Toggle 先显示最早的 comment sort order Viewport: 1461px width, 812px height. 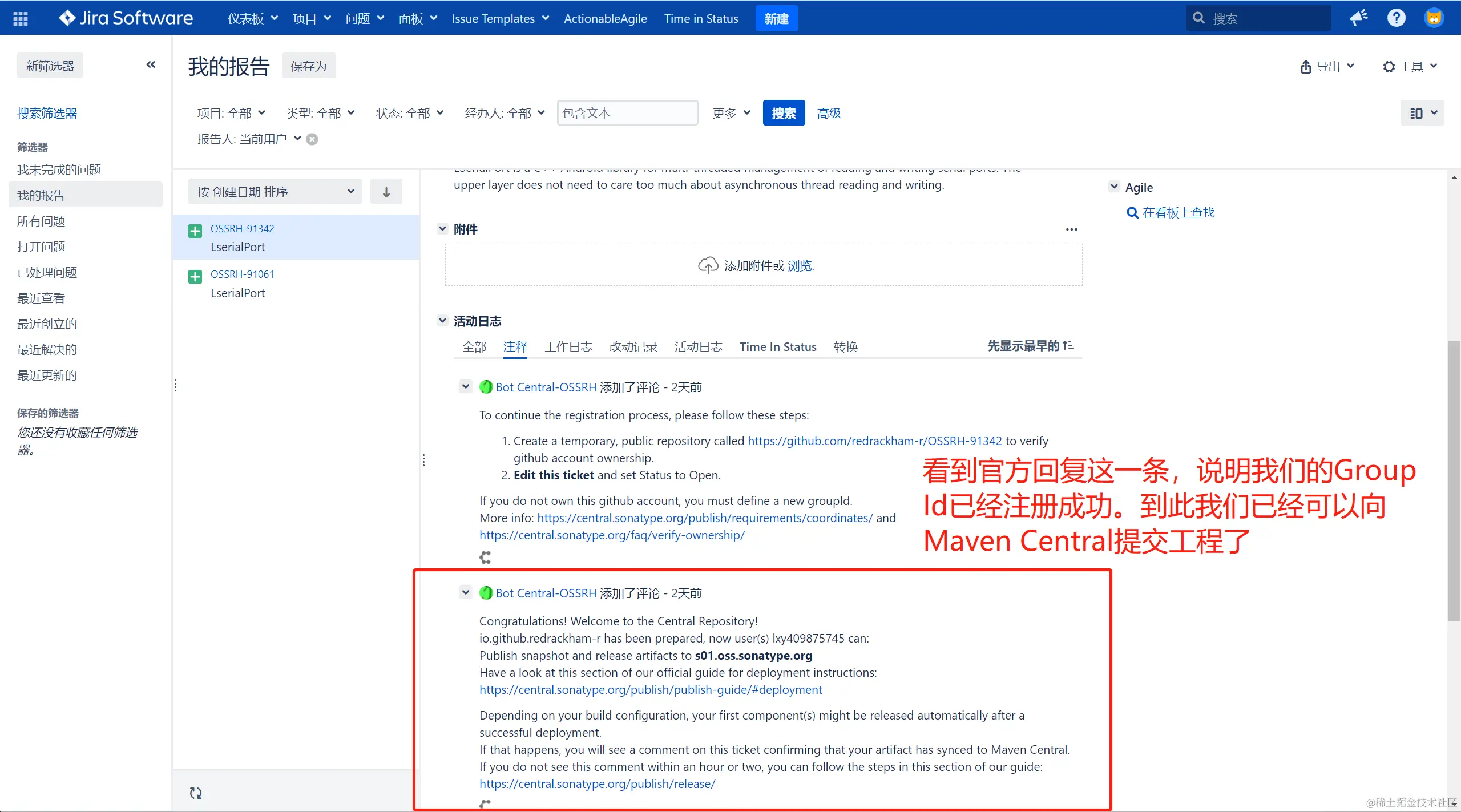[x=1030, y=346]
